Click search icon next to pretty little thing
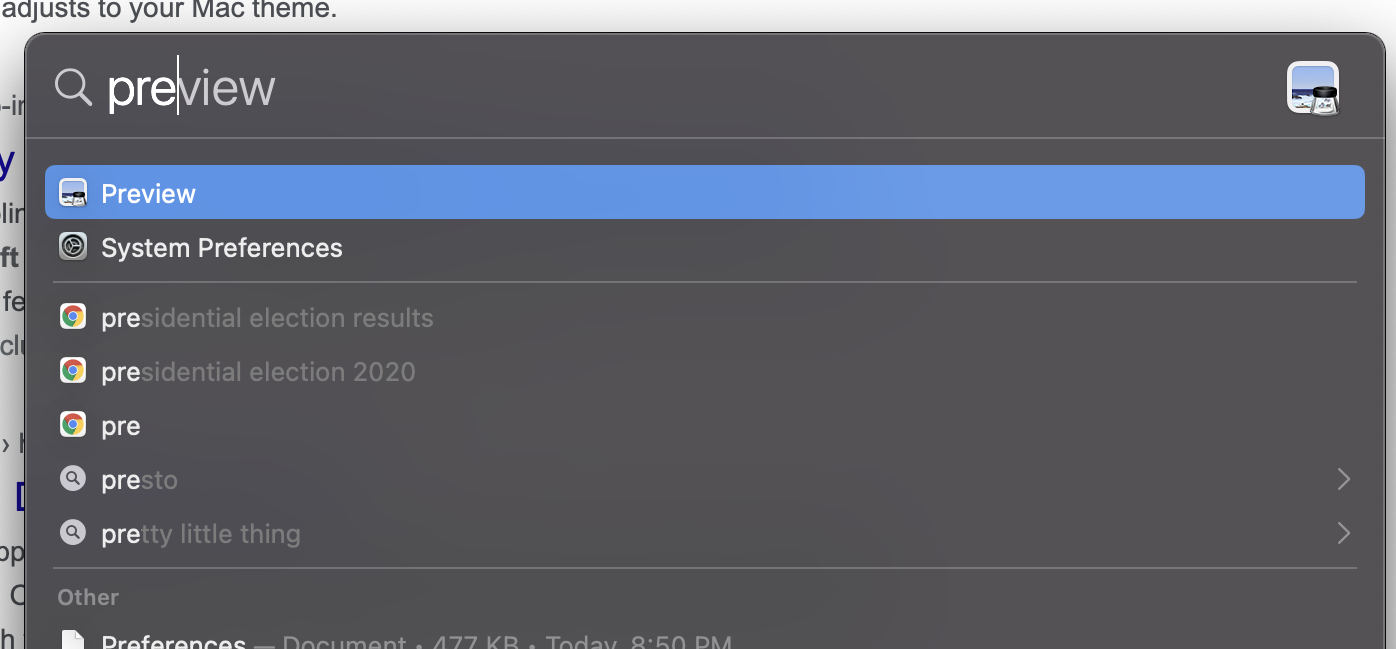The width and height of the screenshot is (1396, 649). [x=73, y=533]
